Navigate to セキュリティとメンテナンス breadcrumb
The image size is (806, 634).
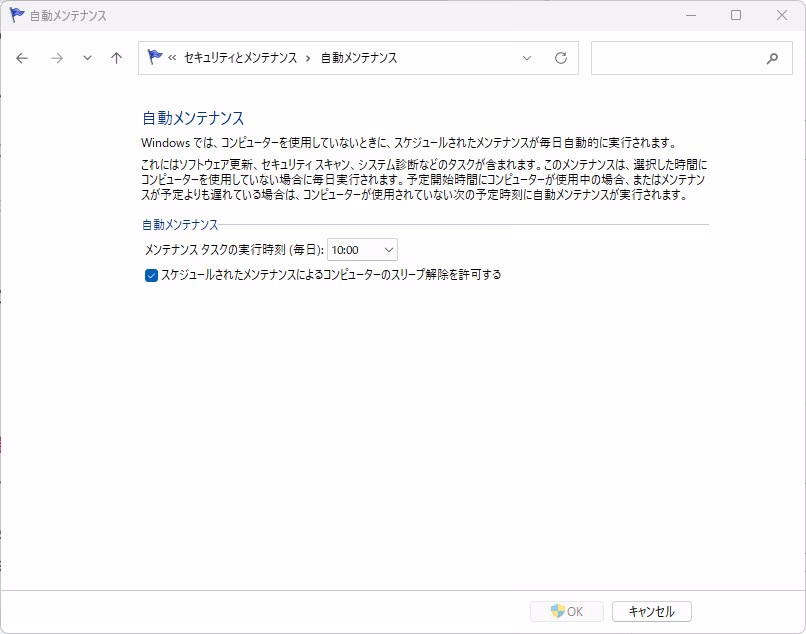pos(240,58)
